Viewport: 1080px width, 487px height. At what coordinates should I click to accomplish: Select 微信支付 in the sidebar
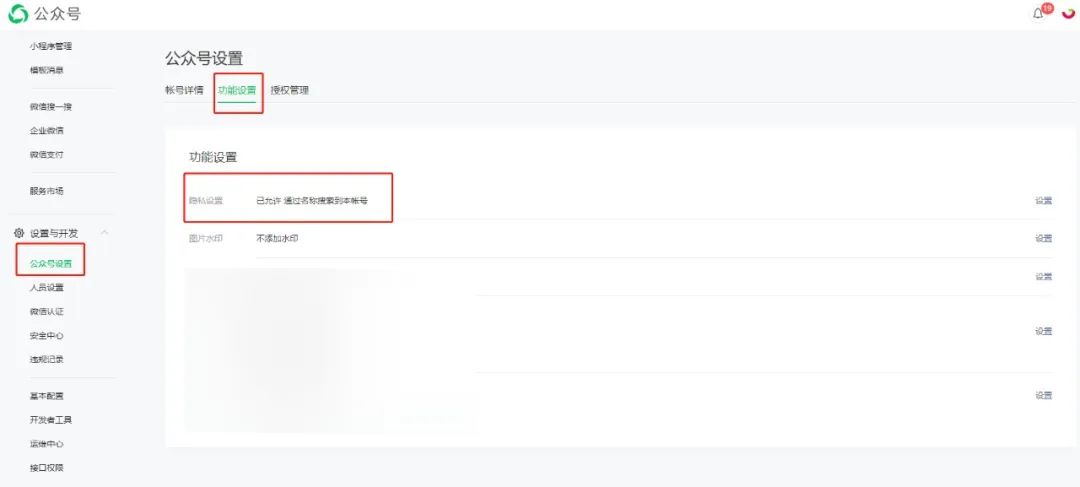(47, 155)
